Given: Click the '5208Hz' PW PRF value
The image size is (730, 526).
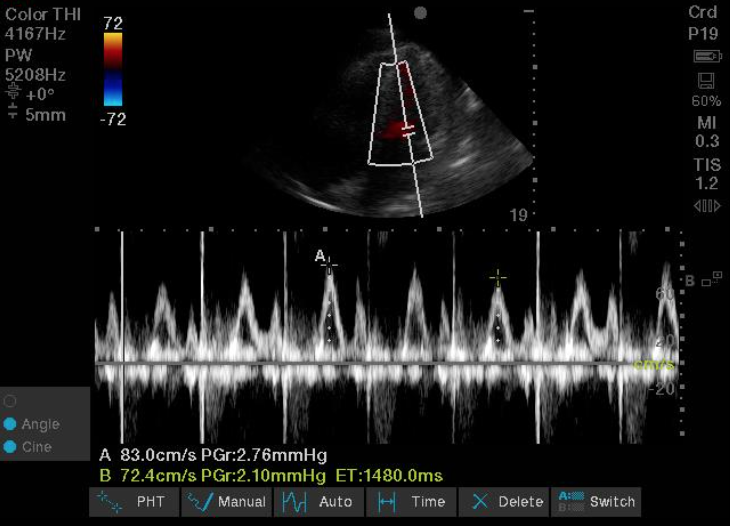Looking at the screenshot, I should coord(35,75).
